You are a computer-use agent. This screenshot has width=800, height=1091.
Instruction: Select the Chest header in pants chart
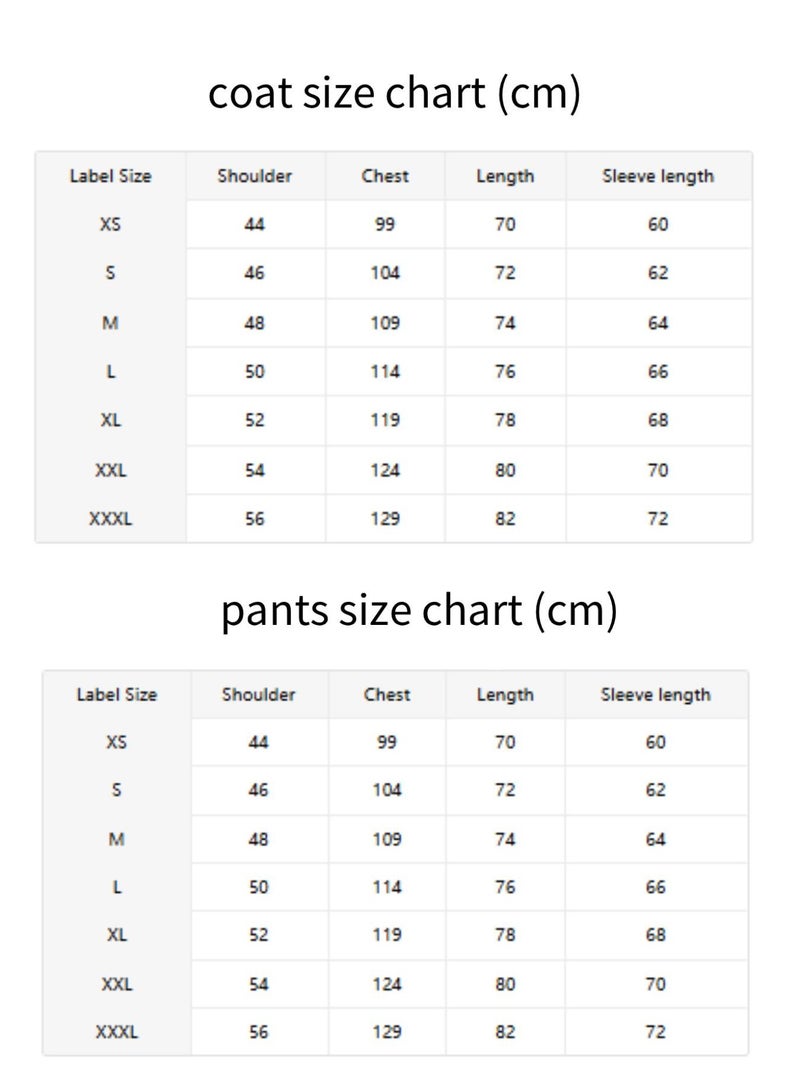click(387, 694)
